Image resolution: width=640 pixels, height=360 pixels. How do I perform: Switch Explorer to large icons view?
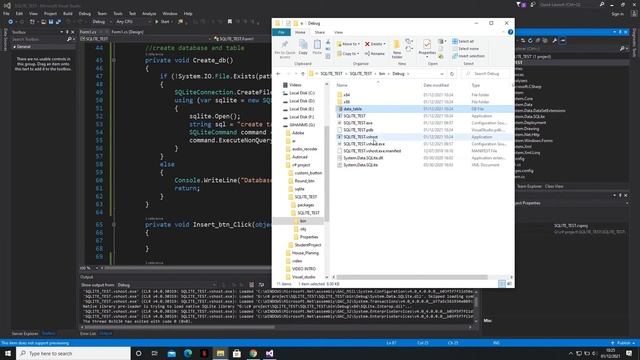coord(509,284)
